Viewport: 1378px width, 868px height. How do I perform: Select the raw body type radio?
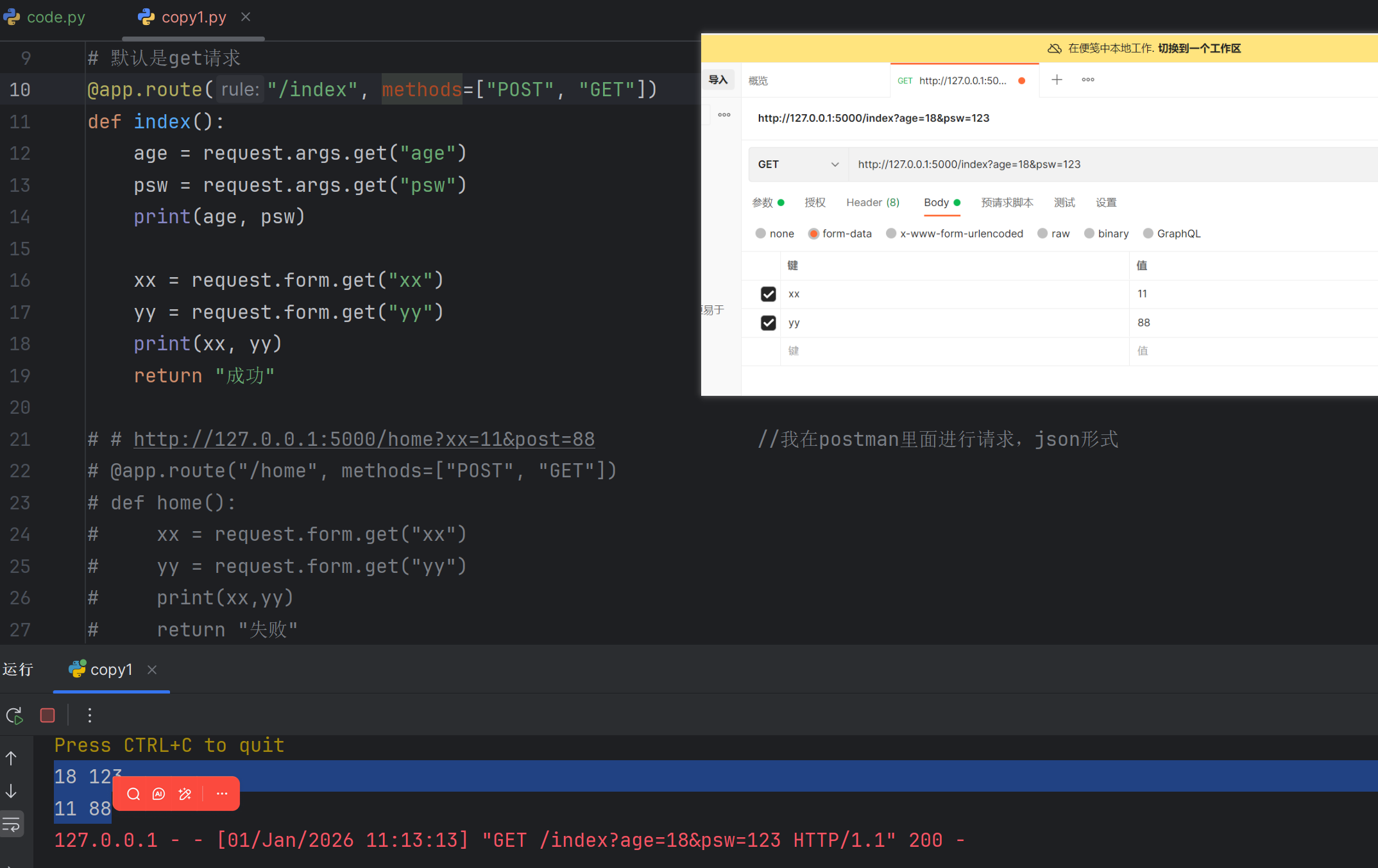tap(1042, 234)
